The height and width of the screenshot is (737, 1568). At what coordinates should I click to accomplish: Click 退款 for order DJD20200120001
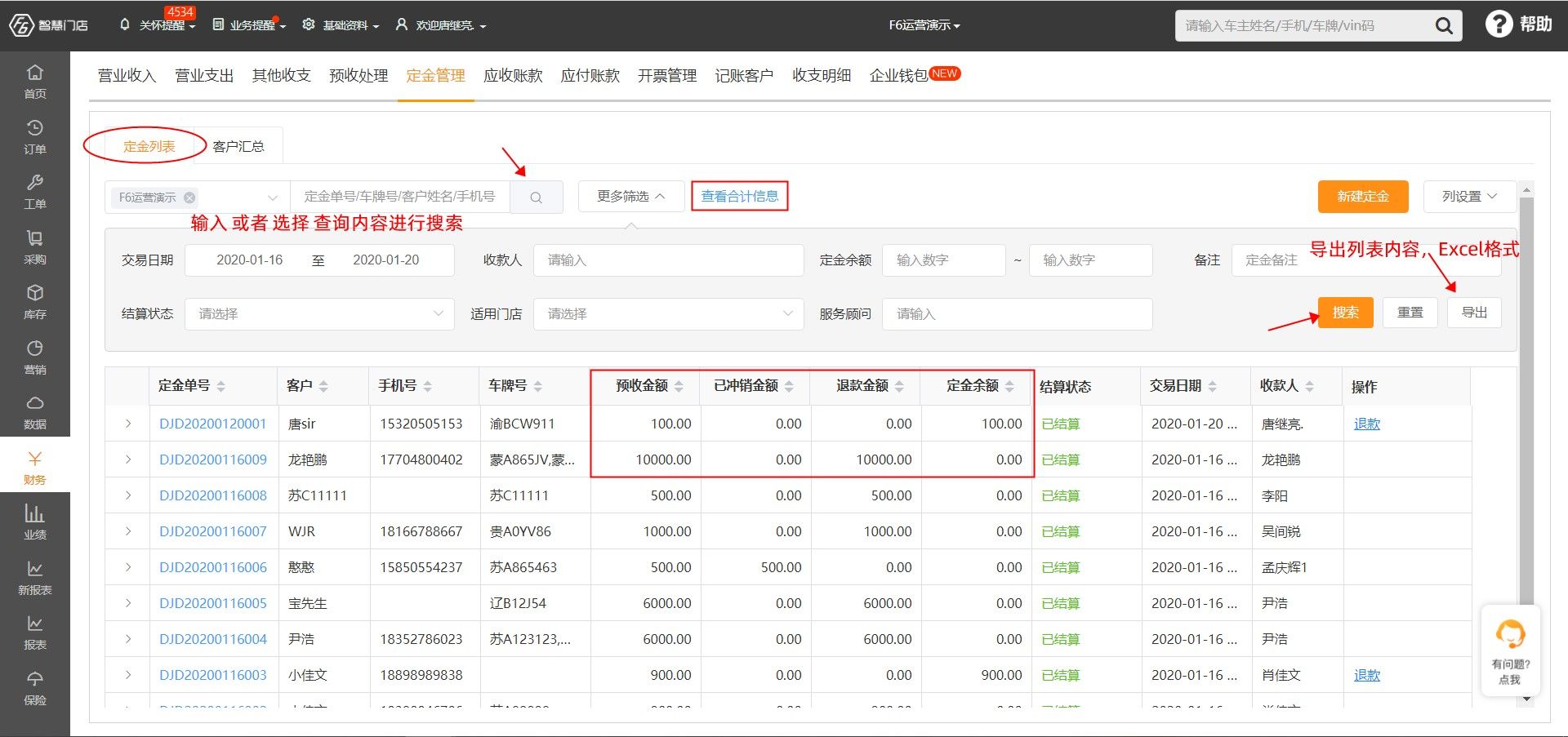(1367, 424)
